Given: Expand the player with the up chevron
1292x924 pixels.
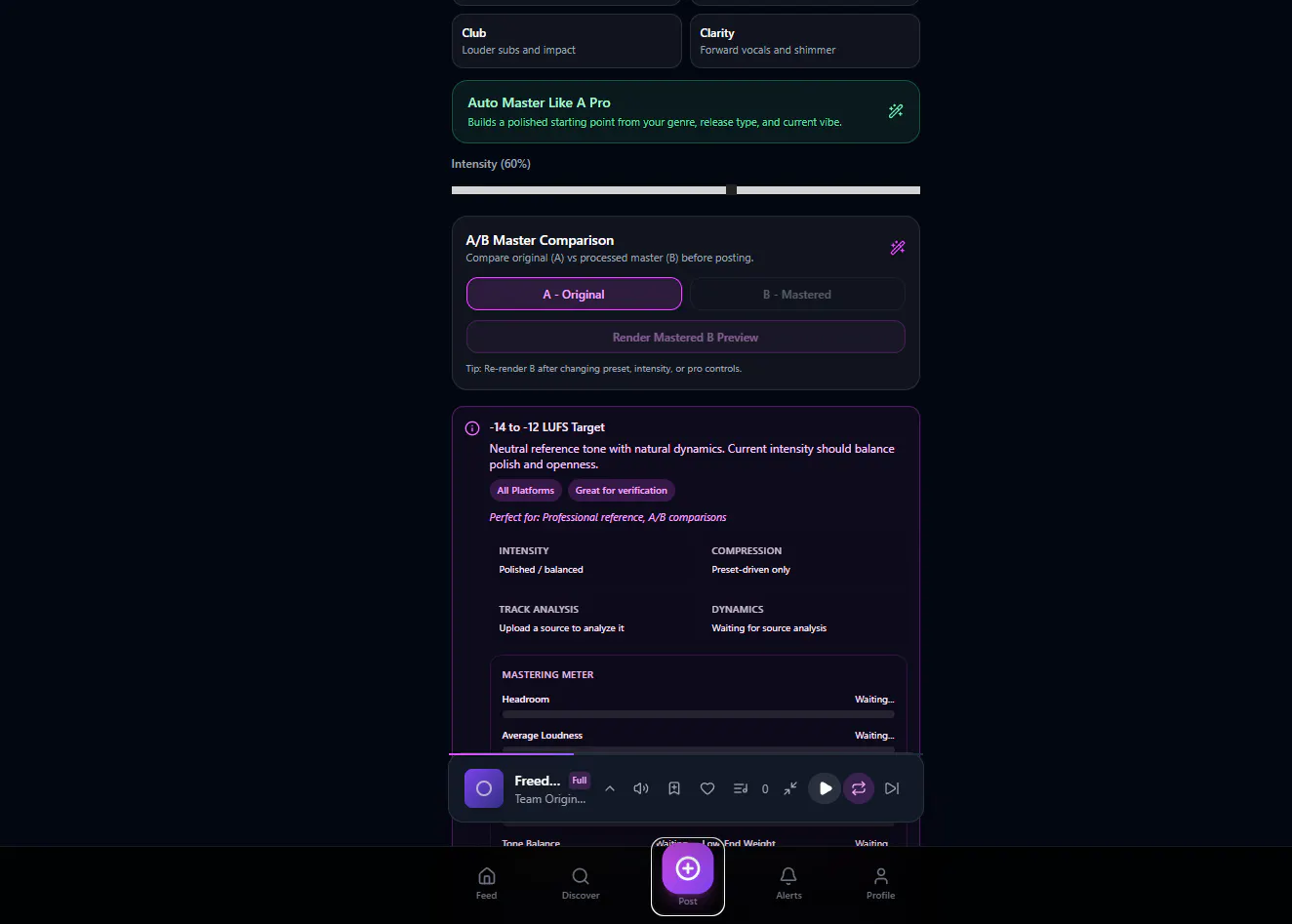Looking at the screenshot, I should tap(610, 788).
